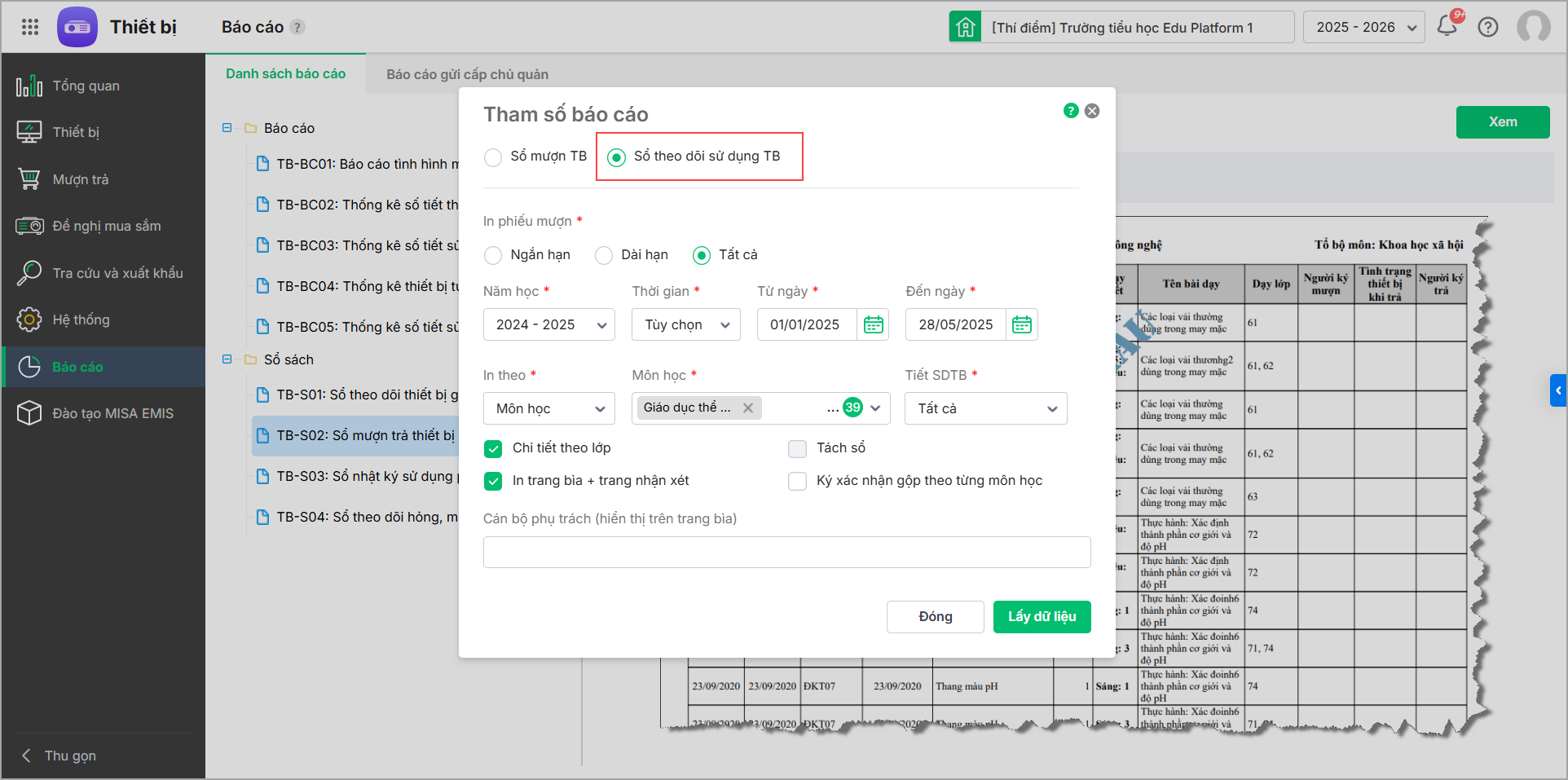Expand the Năm học dropdown
Screen dimensions: 1568x780
click(549, 324)
